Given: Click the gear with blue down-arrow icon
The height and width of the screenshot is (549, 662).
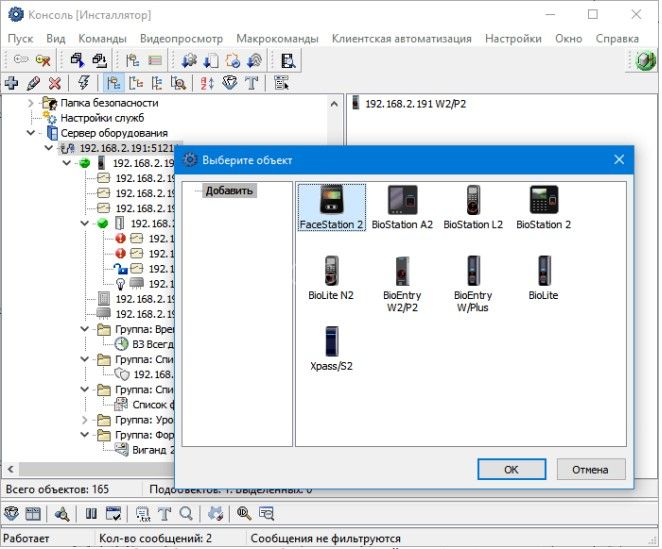Looking at the screenshot, I should coord(189,61).
